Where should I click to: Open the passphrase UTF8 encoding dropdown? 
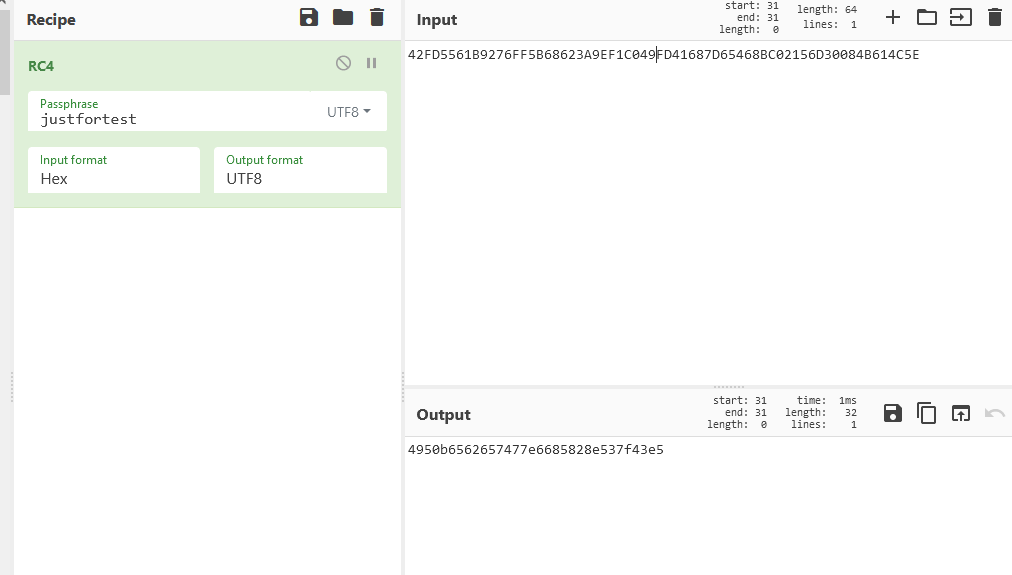(x=349, y=112)
